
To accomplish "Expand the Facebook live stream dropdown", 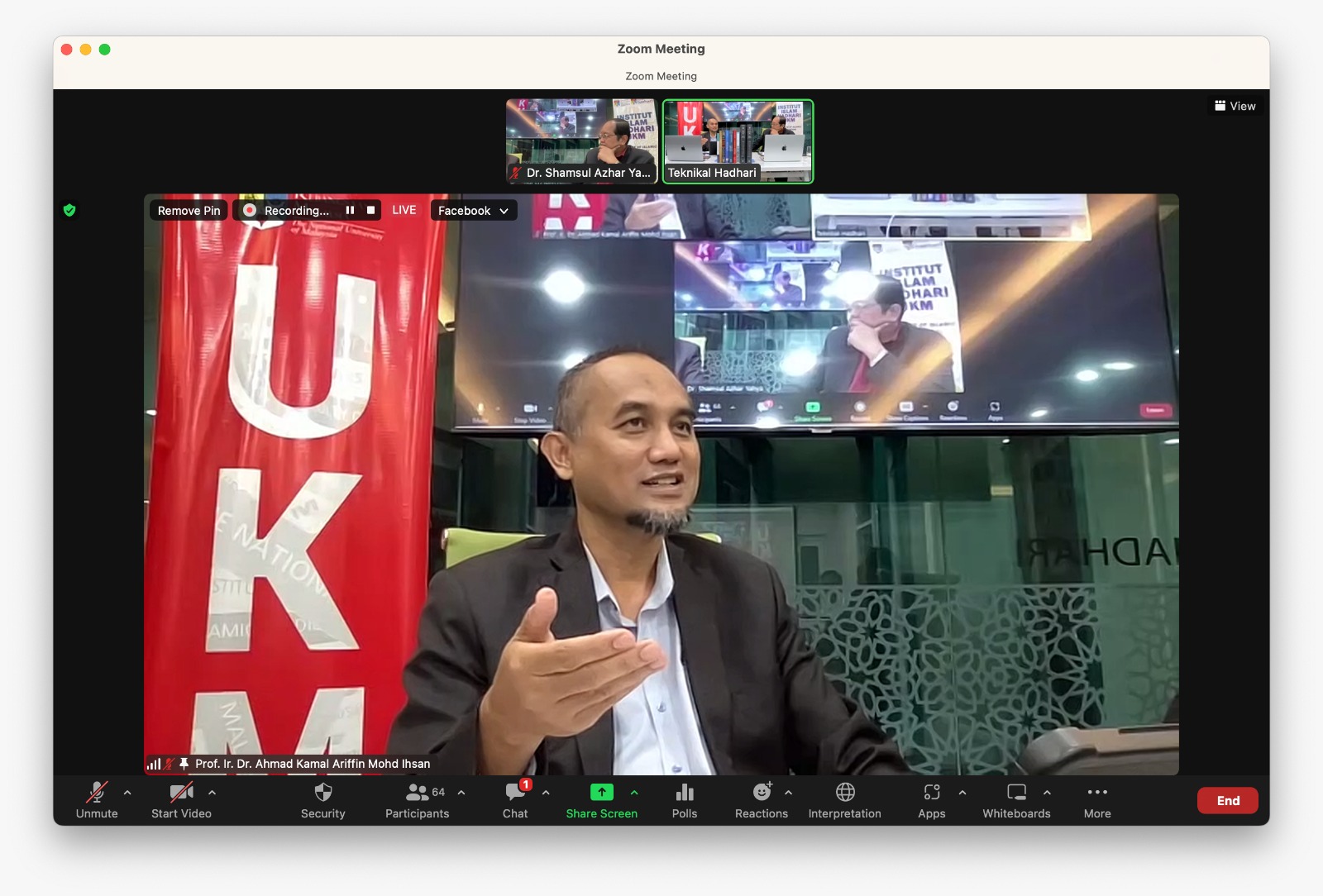I will click(x=474, y=211).
